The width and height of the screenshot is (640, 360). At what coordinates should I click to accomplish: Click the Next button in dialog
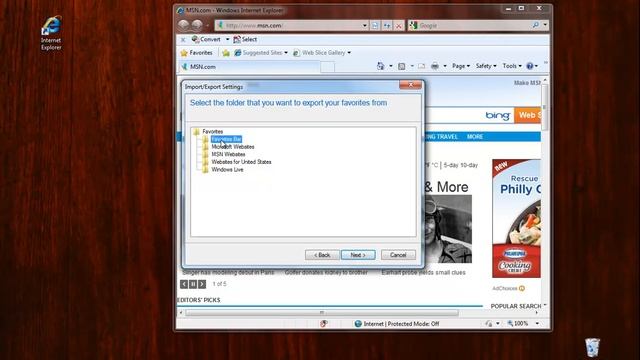pyautogui.click(x=358, y=255)
